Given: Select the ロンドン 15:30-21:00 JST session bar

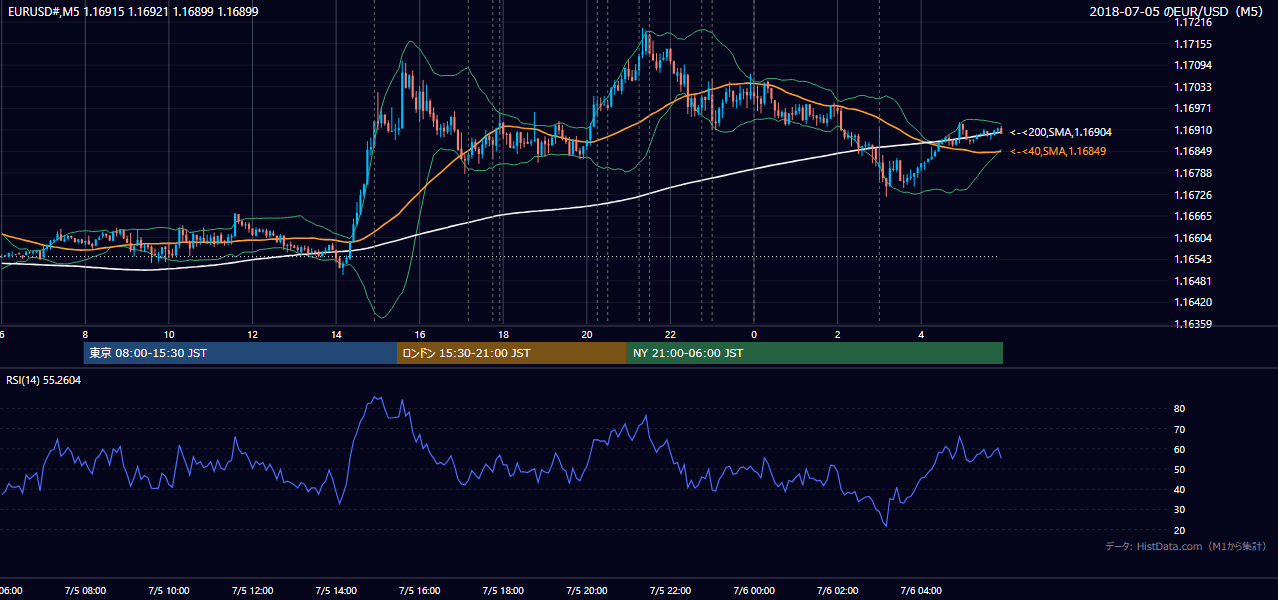Looking at the screenshot, I should tap(512, 353).
